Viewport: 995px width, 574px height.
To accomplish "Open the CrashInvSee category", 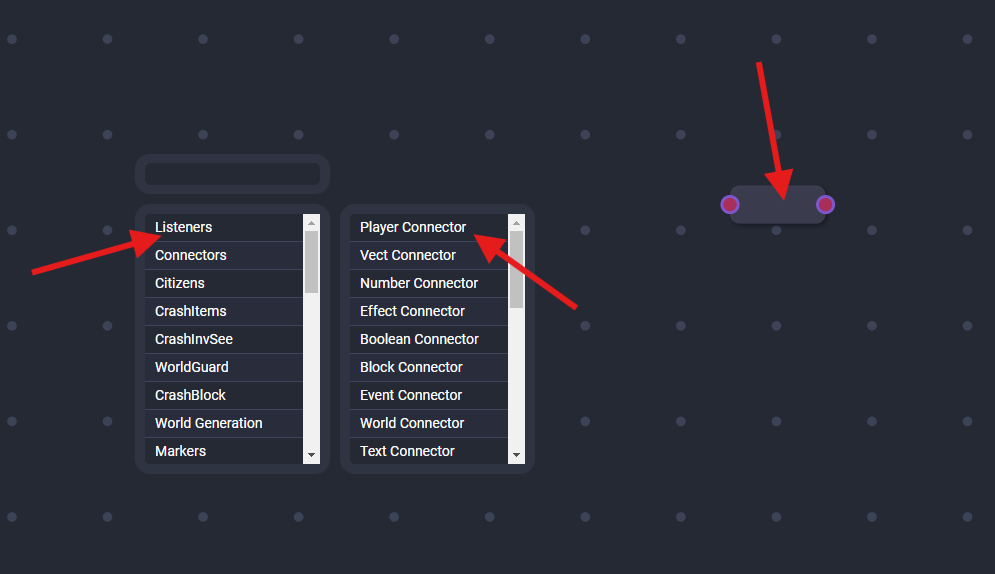I will [223, 339].
